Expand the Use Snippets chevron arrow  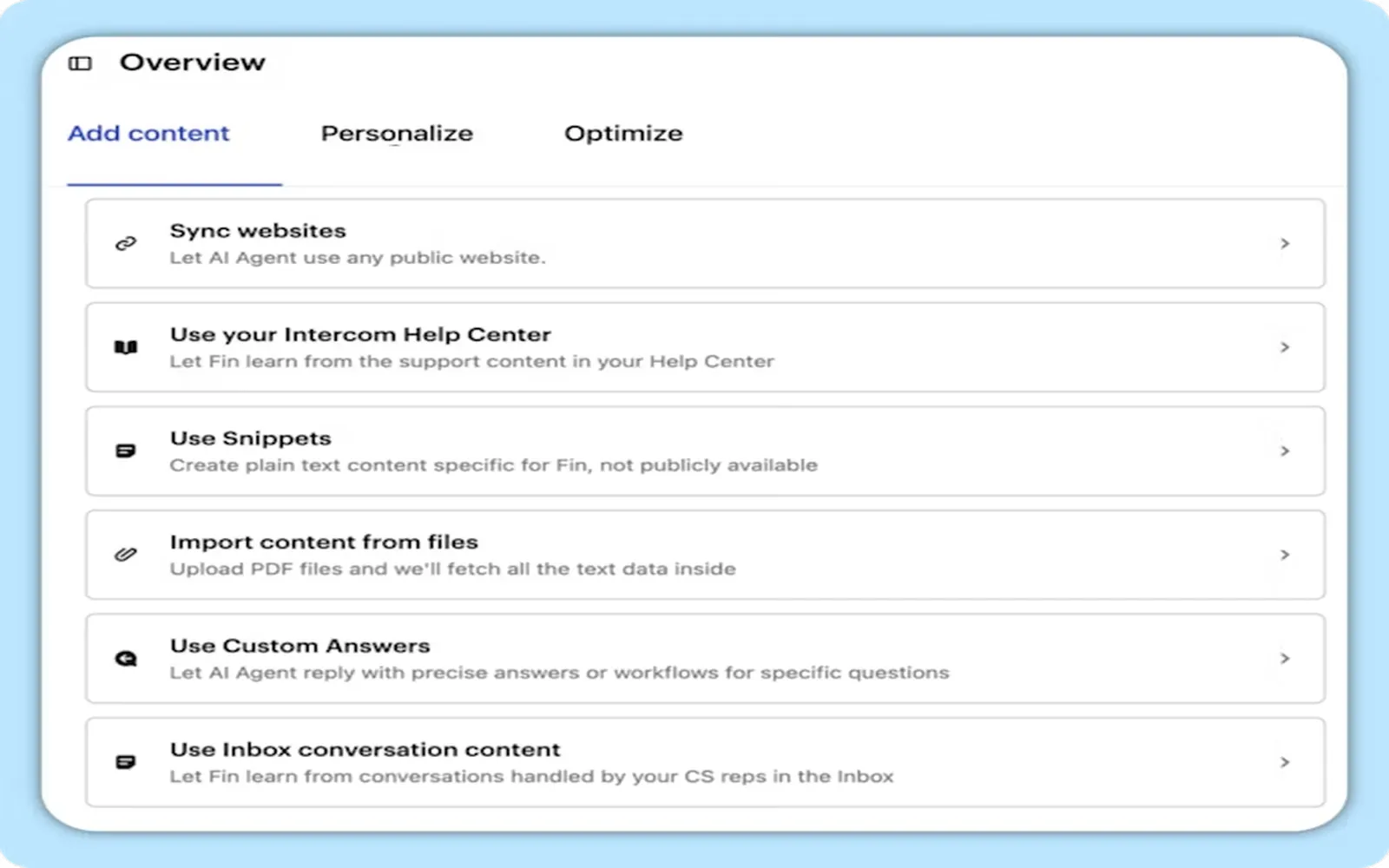[x=1285, y=450]
